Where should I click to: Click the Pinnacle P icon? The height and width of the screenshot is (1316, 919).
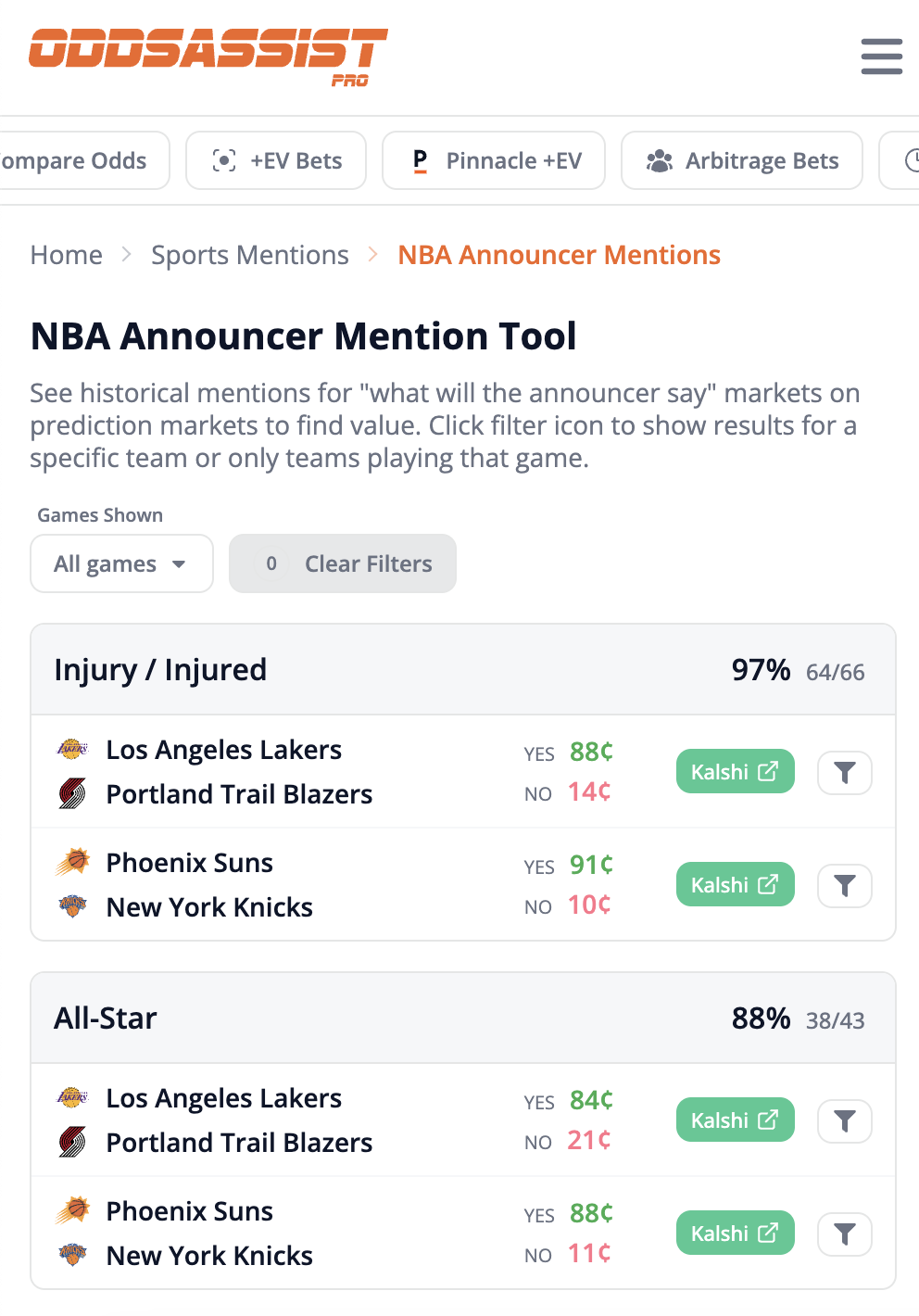coord(418,160)
